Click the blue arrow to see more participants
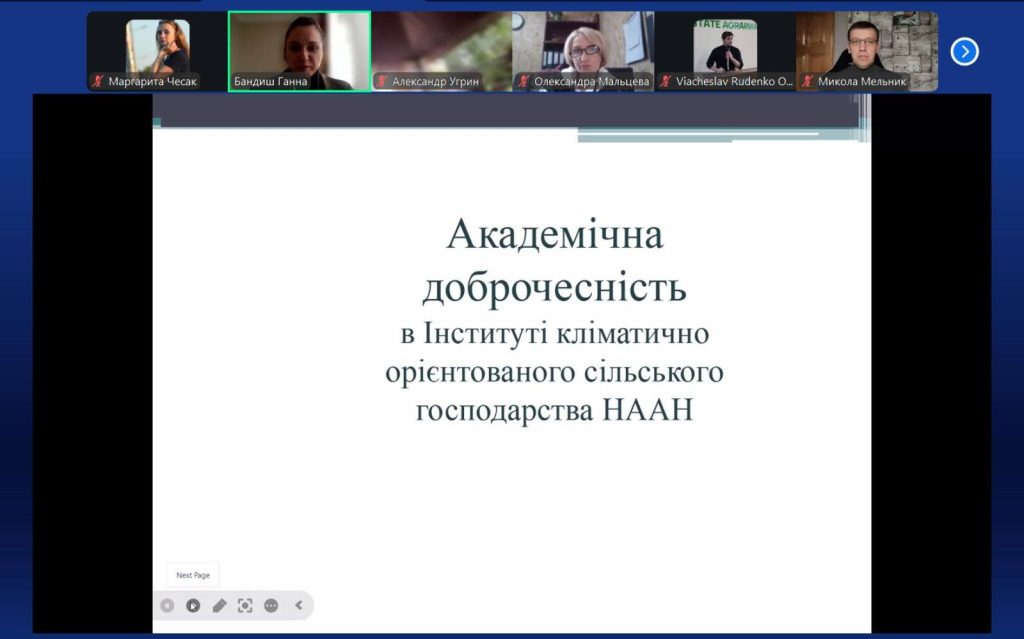 pos(963,50)
